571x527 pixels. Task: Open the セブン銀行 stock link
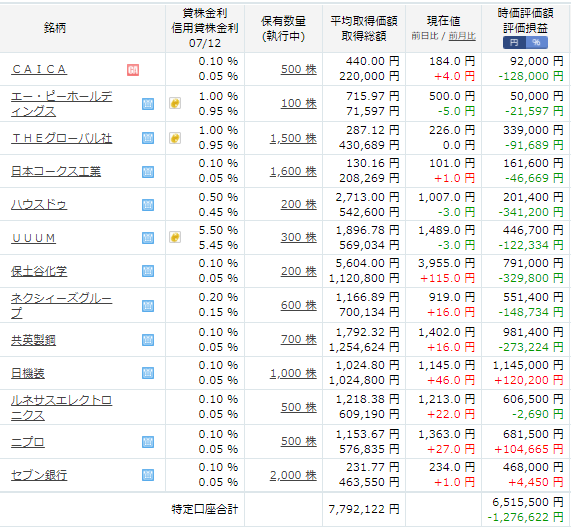pos(39,475)
